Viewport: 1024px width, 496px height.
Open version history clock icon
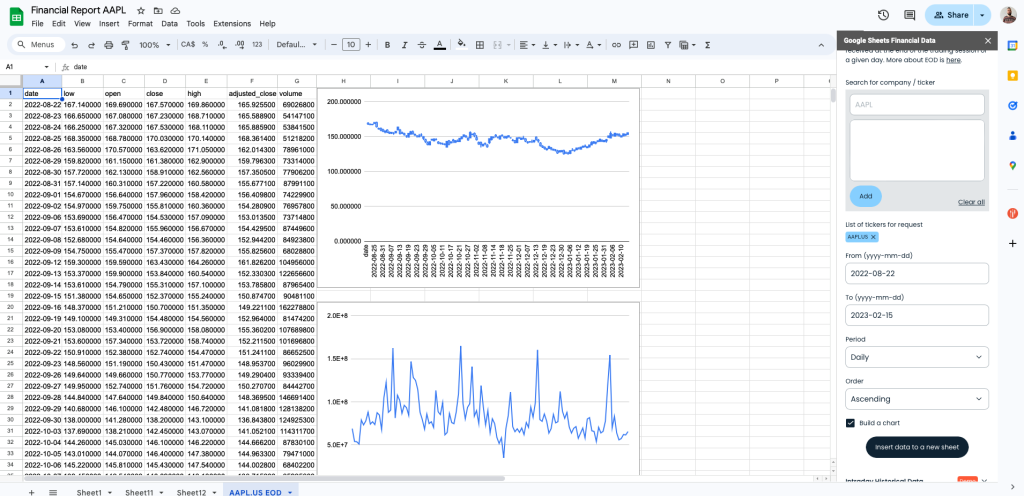[x=883, y=15]
